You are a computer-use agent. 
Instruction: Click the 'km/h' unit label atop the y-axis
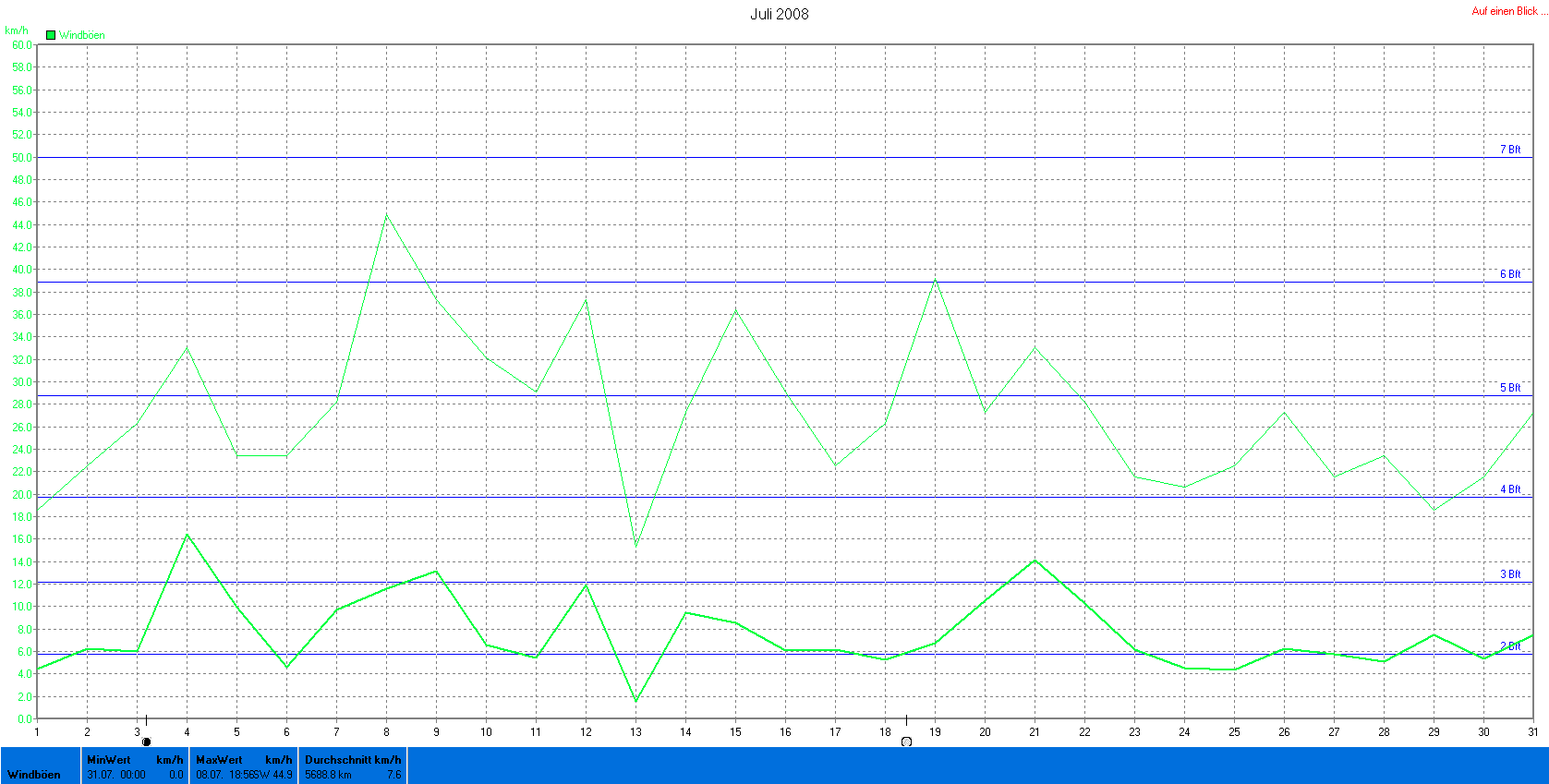[x=17, y=30]
